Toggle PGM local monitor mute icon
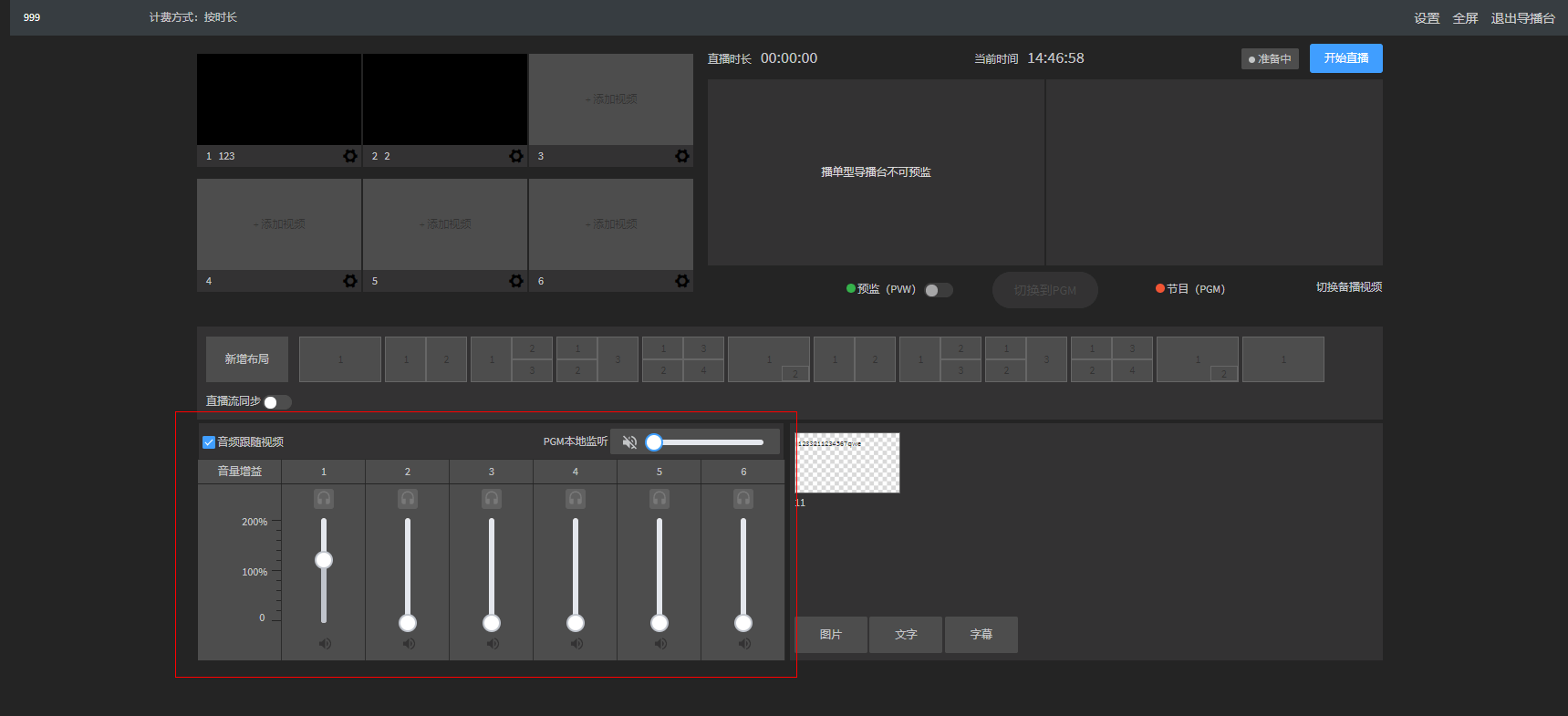The image size is (1568, 716). point(629,442)
